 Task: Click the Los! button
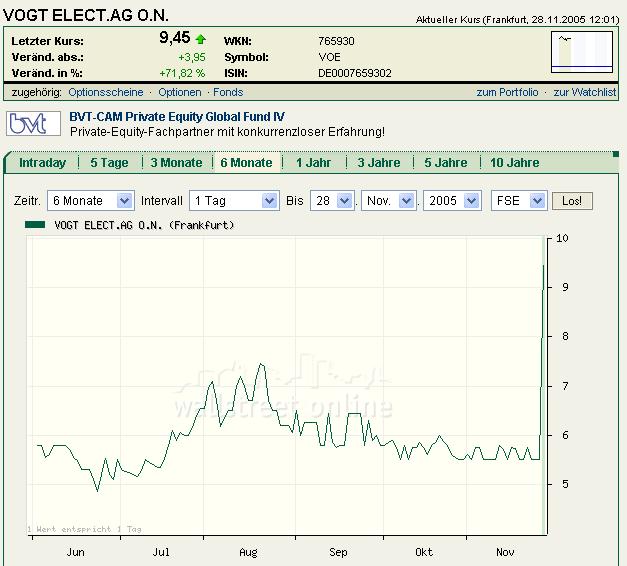572,201
